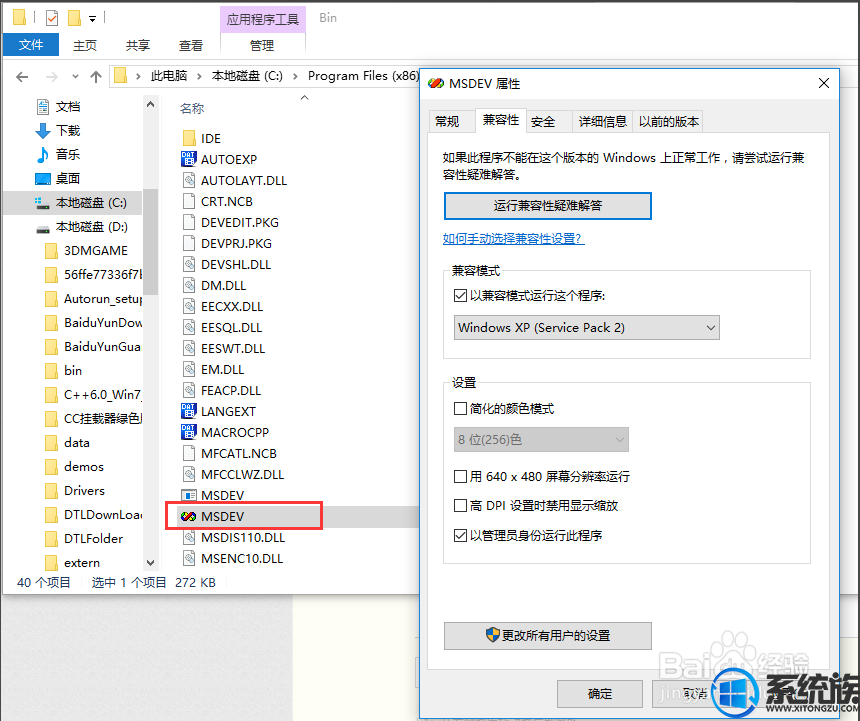
Task: Open quick access toolbar customize dropdown arrow
Action: point(93,19)
